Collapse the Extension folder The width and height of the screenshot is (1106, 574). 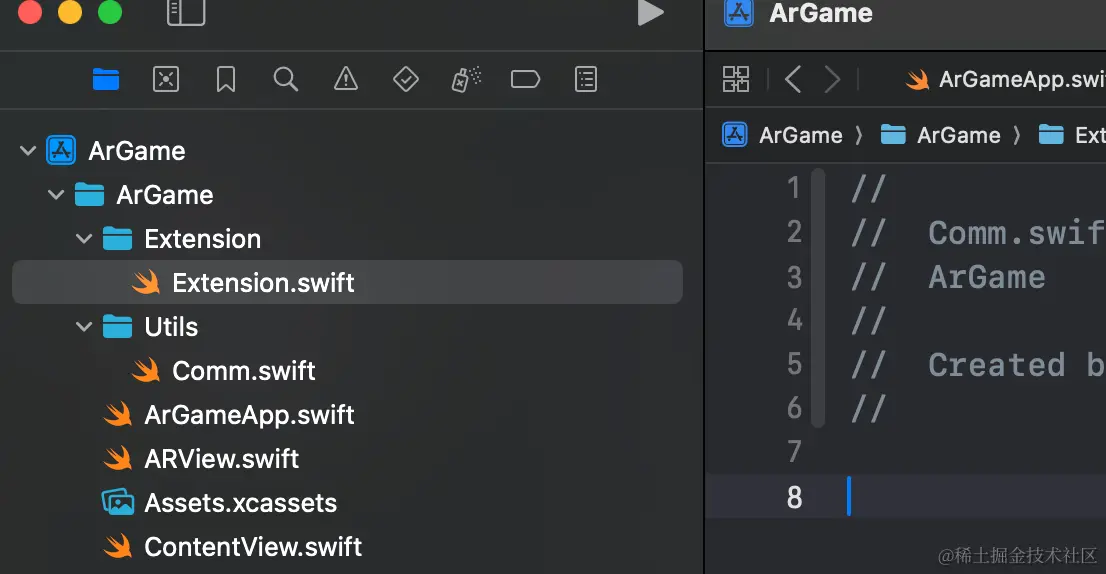tap(84, 239)
